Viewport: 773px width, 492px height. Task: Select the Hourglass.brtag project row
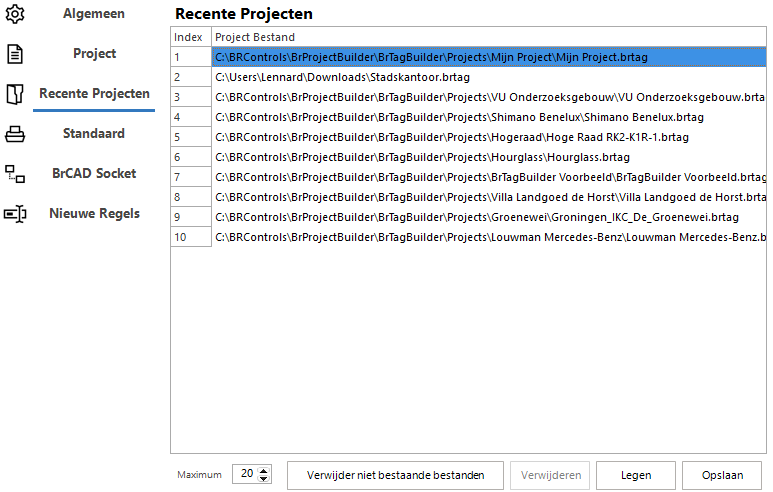click(x=489, y=157)
